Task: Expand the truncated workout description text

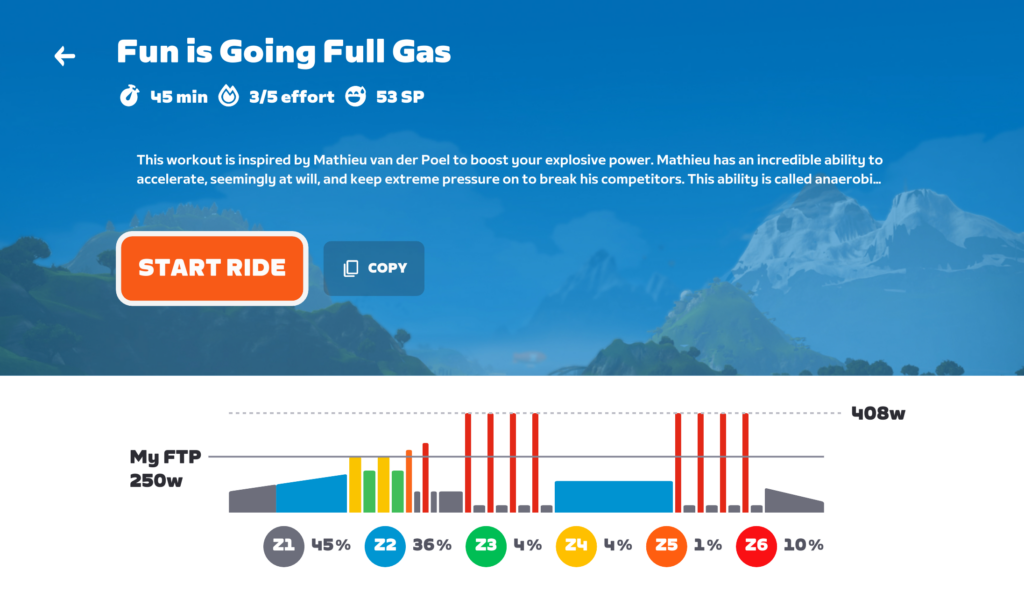Action: (x=509, y=169)
